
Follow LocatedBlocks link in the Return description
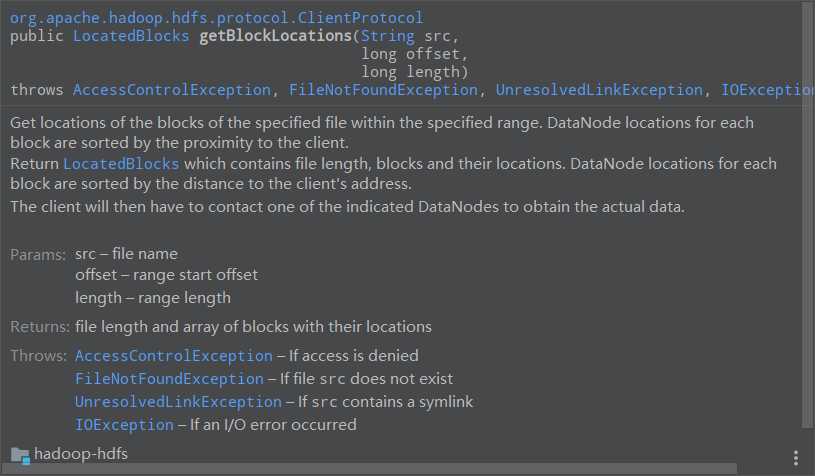[121, 164]
